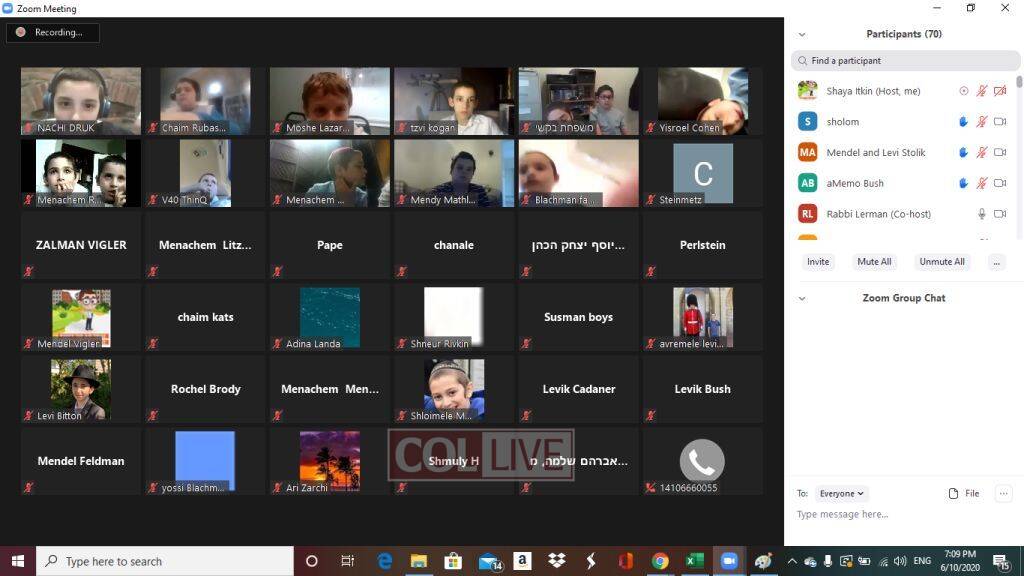This screenshot has height=576, width=1024.
Task: Click the Recording status label
Action: coord(58,32)
